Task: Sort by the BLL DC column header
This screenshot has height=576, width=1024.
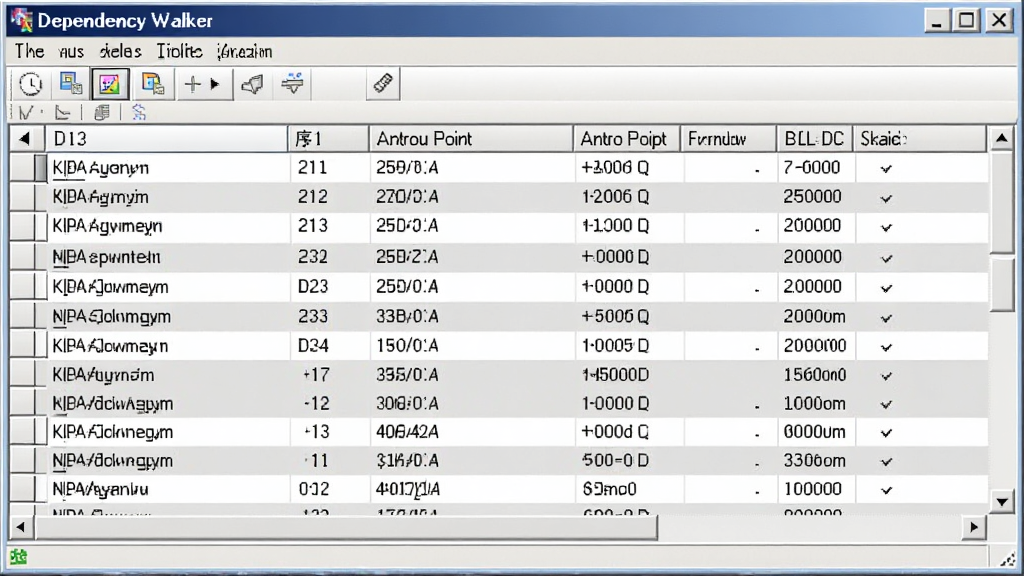Action: 814,138
